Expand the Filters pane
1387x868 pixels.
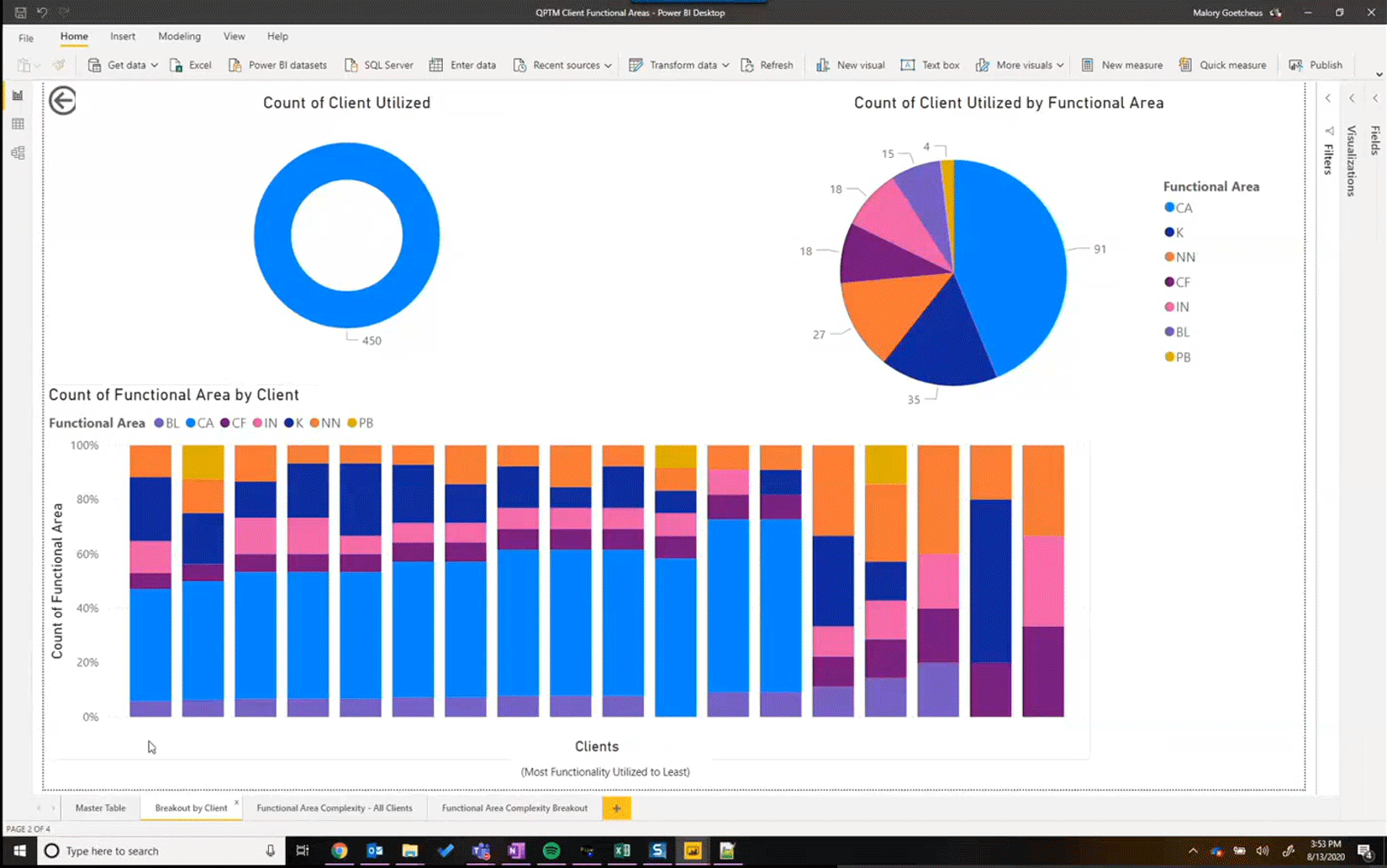1328,98
